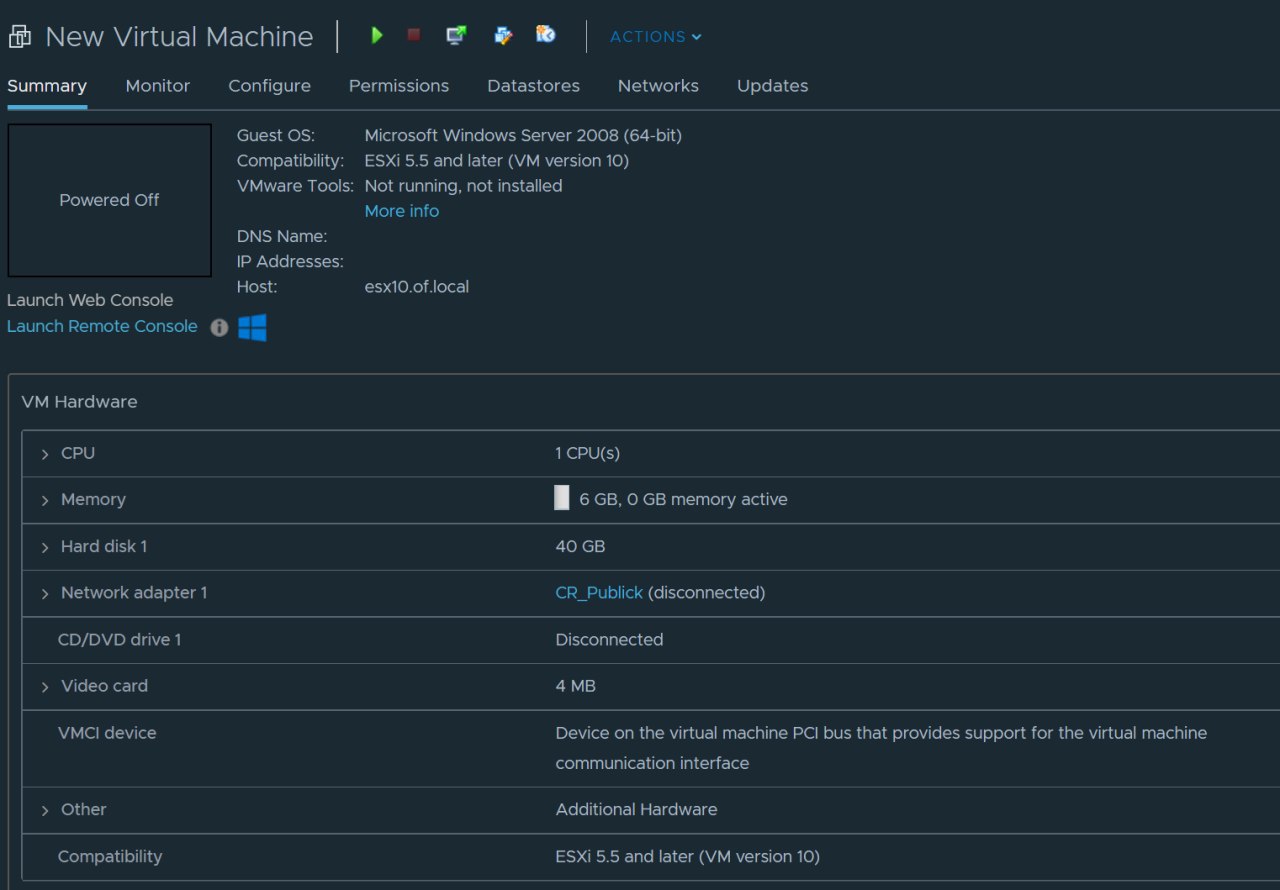Click the DNS Name label
The height and width of the screenshot is (890, 1280).
coord(282,237)
